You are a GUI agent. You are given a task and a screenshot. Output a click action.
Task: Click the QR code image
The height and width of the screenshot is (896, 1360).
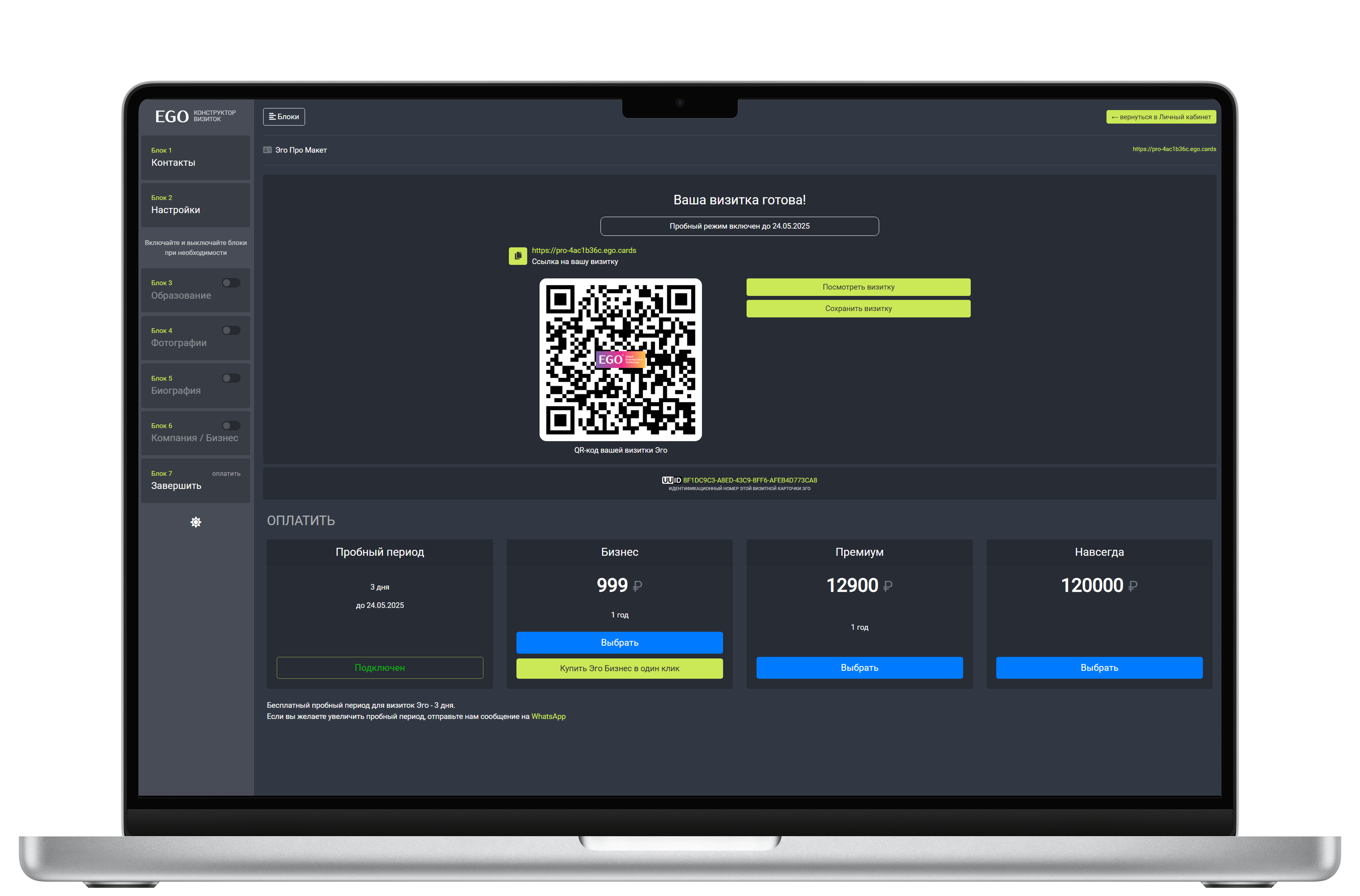coord(620,359)
